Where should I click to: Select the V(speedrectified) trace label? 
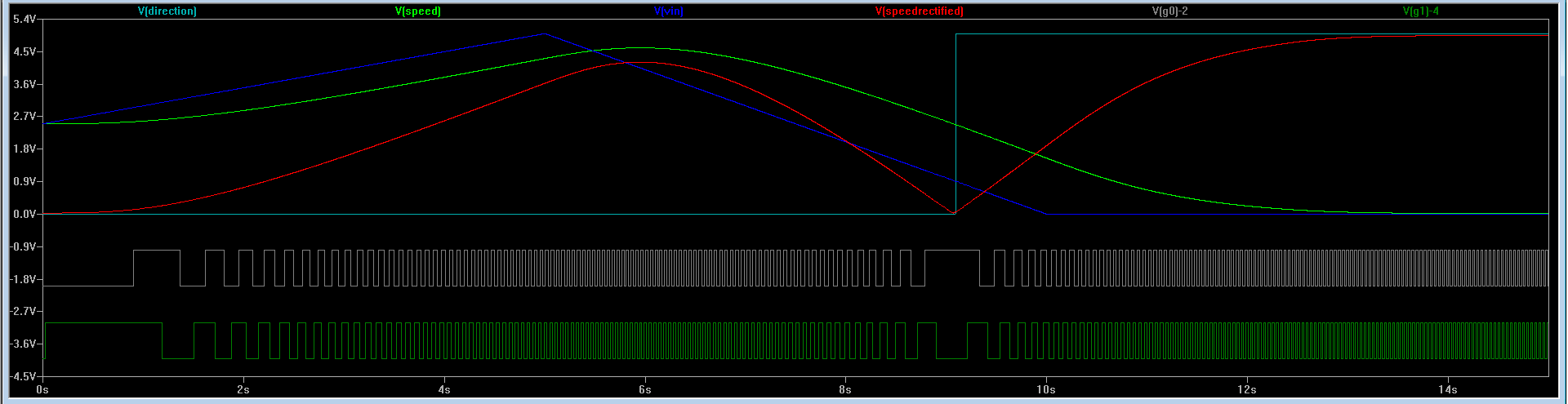click(920, 11)
